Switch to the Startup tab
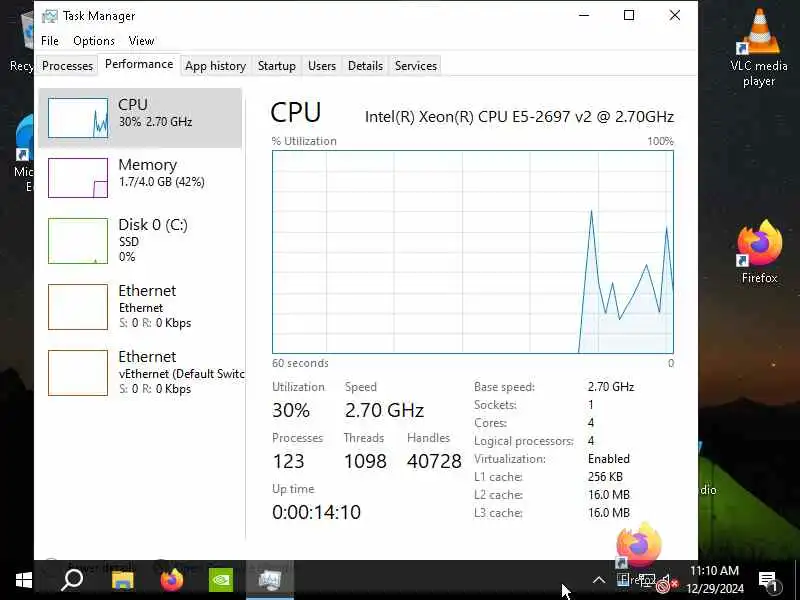Screen dimensions: 800x600 click(x=277, y=66)
